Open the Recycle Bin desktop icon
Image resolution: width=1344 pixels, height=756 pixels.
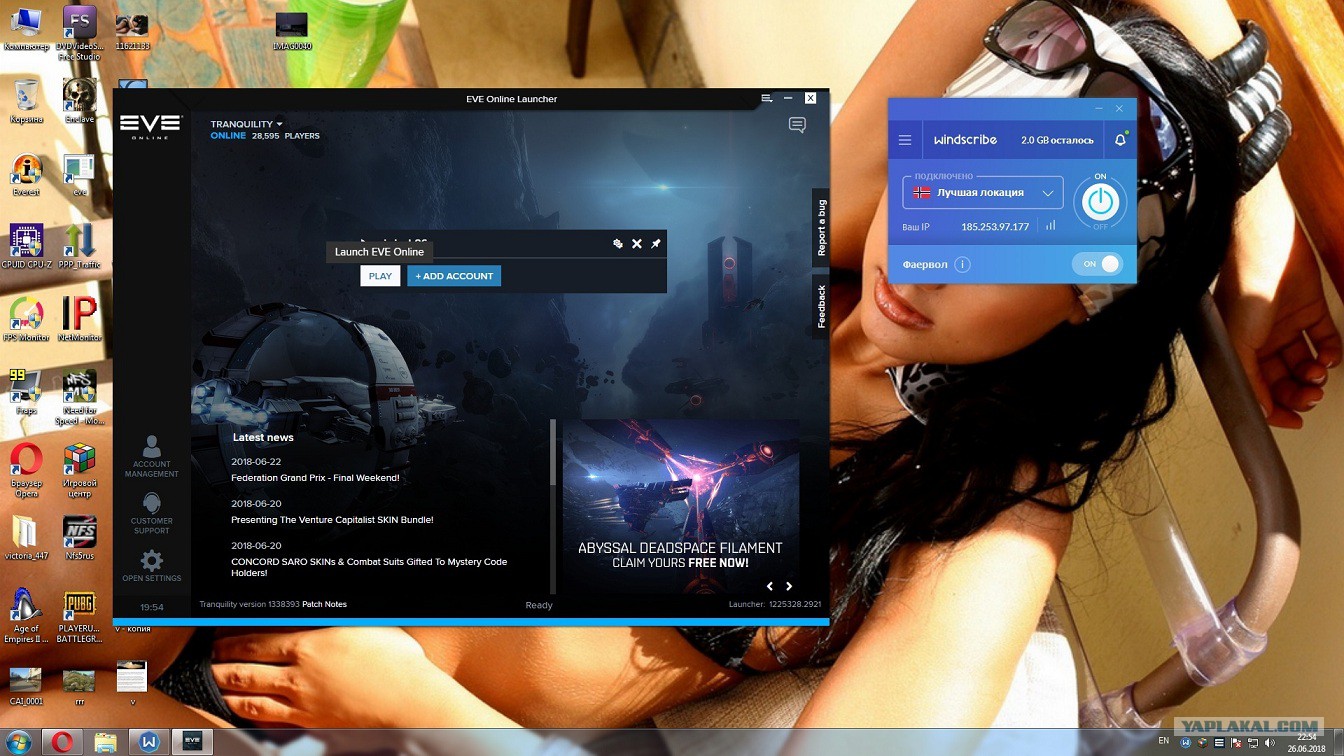pos(27,102)
